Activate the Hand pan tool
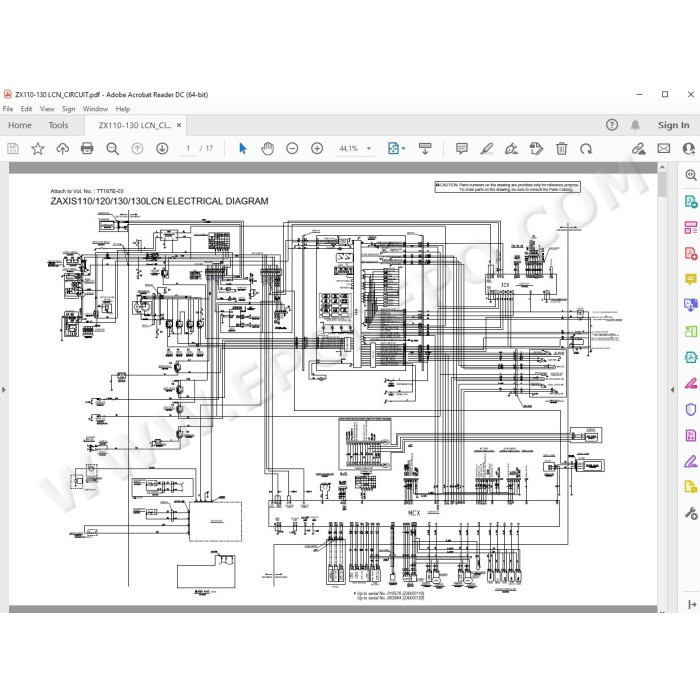The image size is (700, 700). [267, 148]
